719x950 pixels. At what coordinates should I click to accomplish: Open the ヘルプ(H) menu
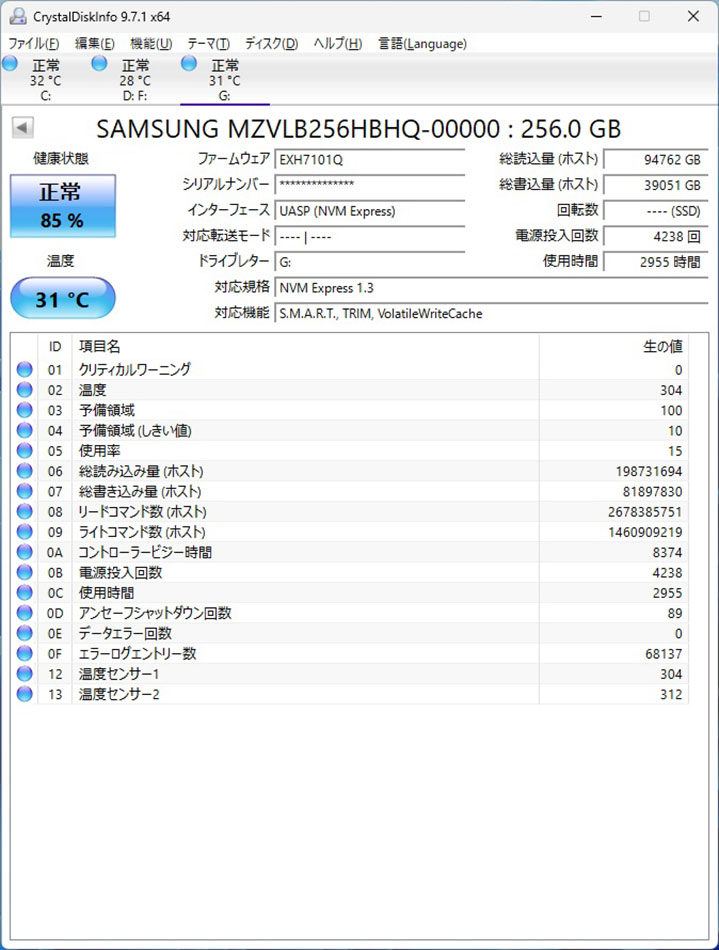337,44
